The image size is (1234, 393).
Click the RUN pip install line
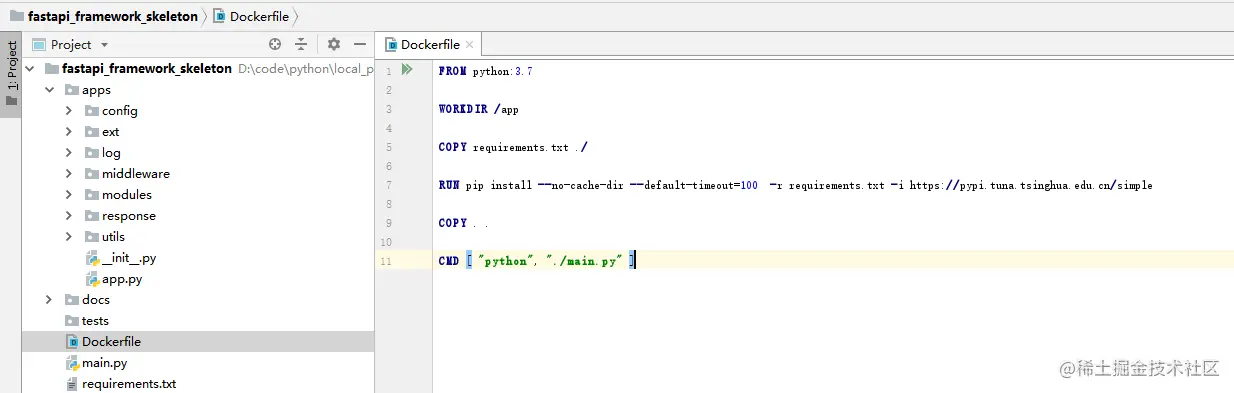coord(796,185)
